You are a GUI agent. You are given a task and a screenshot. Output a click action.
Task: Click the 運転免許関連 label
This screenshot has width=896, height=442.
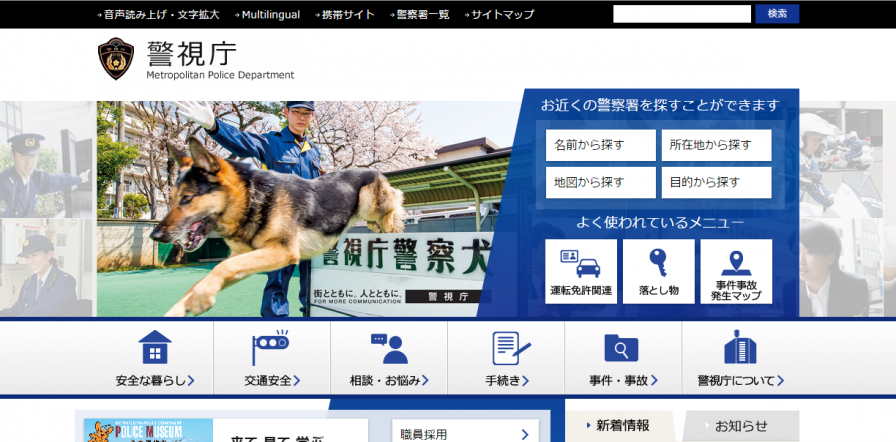point(581,290)
